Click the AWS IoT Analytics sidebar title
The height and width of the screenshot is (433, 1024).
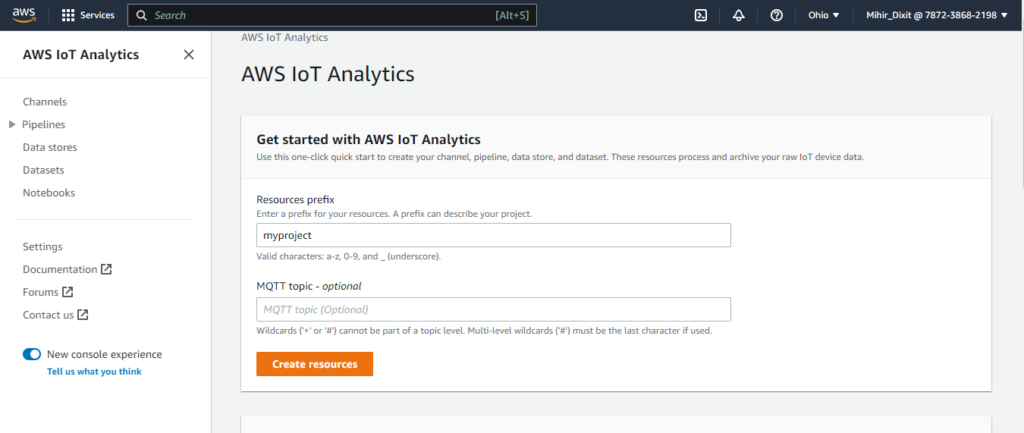point(81,55)
